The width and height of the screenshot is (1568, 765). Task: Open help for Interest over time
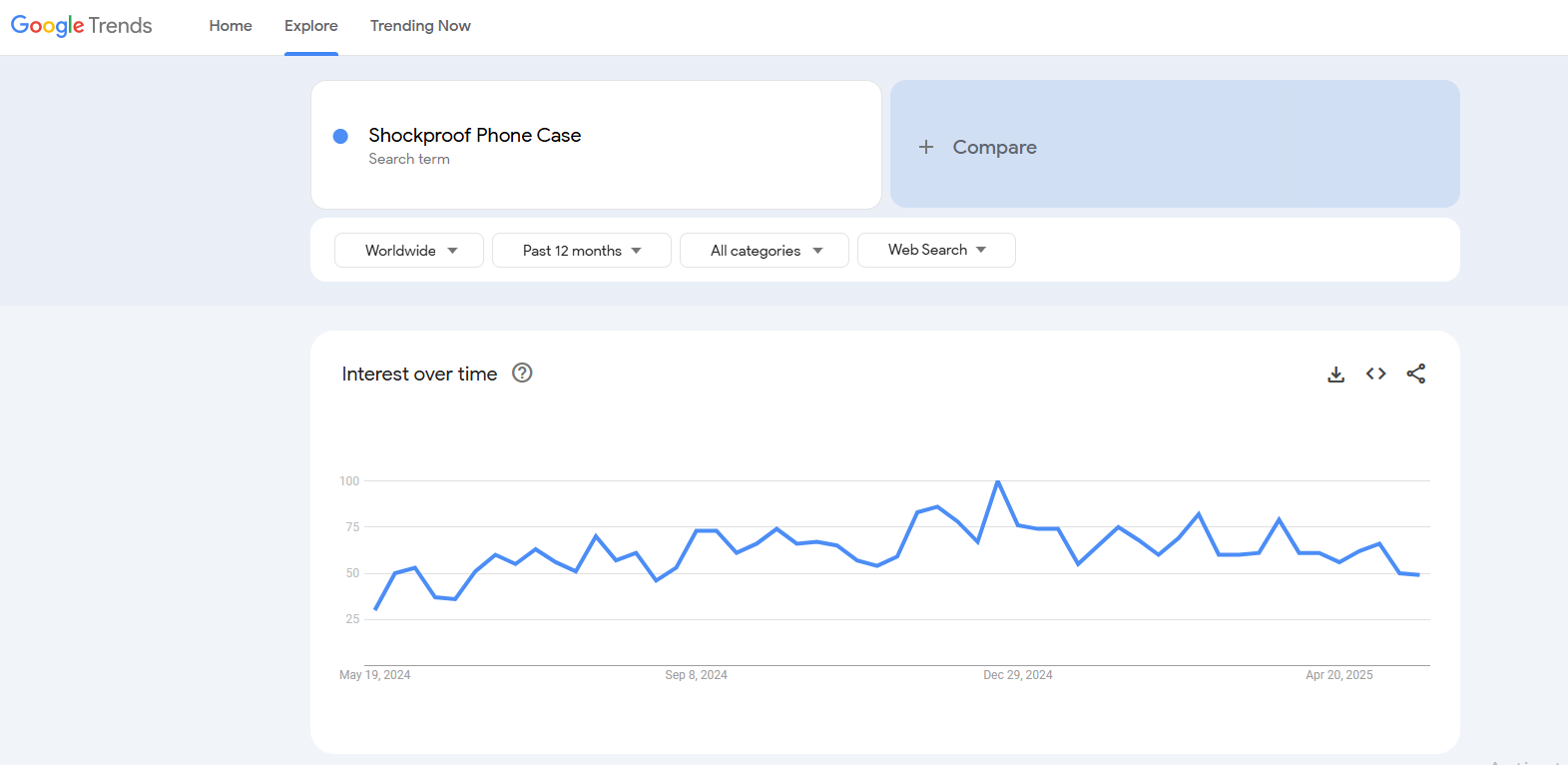pyautogui.click(x=522, y=374)
